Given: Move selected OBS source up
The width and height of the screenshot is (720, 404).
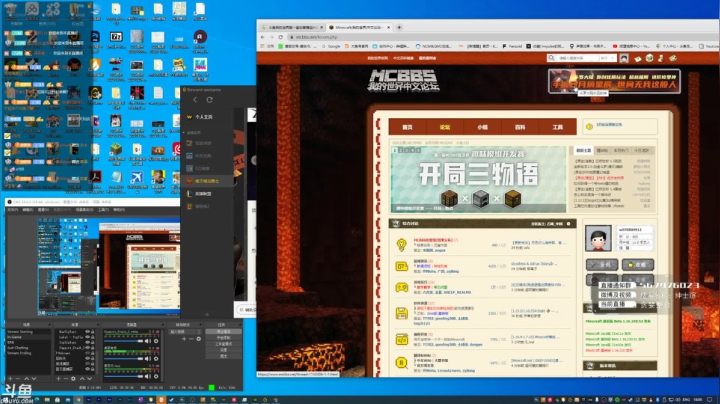Looking at the screenshot, I should coord(82,378).
